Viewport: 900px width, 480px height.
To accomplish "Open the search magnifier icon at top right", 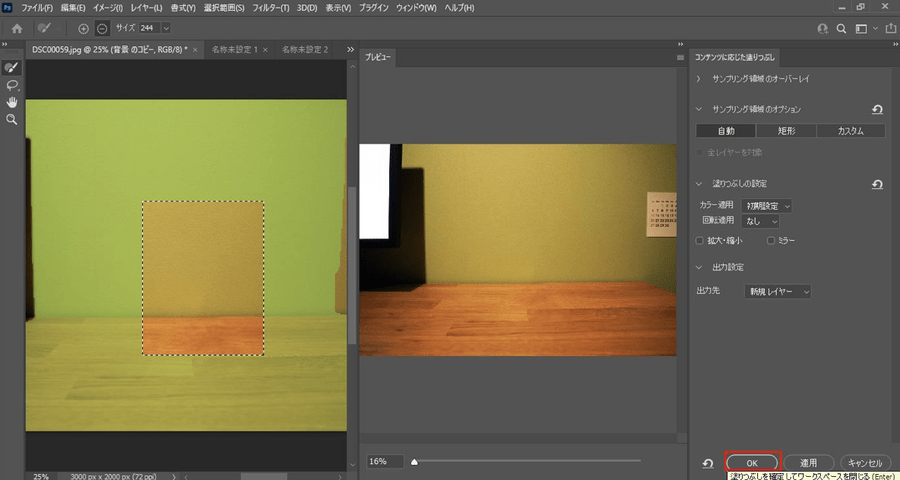I will (x=842, y=29).
